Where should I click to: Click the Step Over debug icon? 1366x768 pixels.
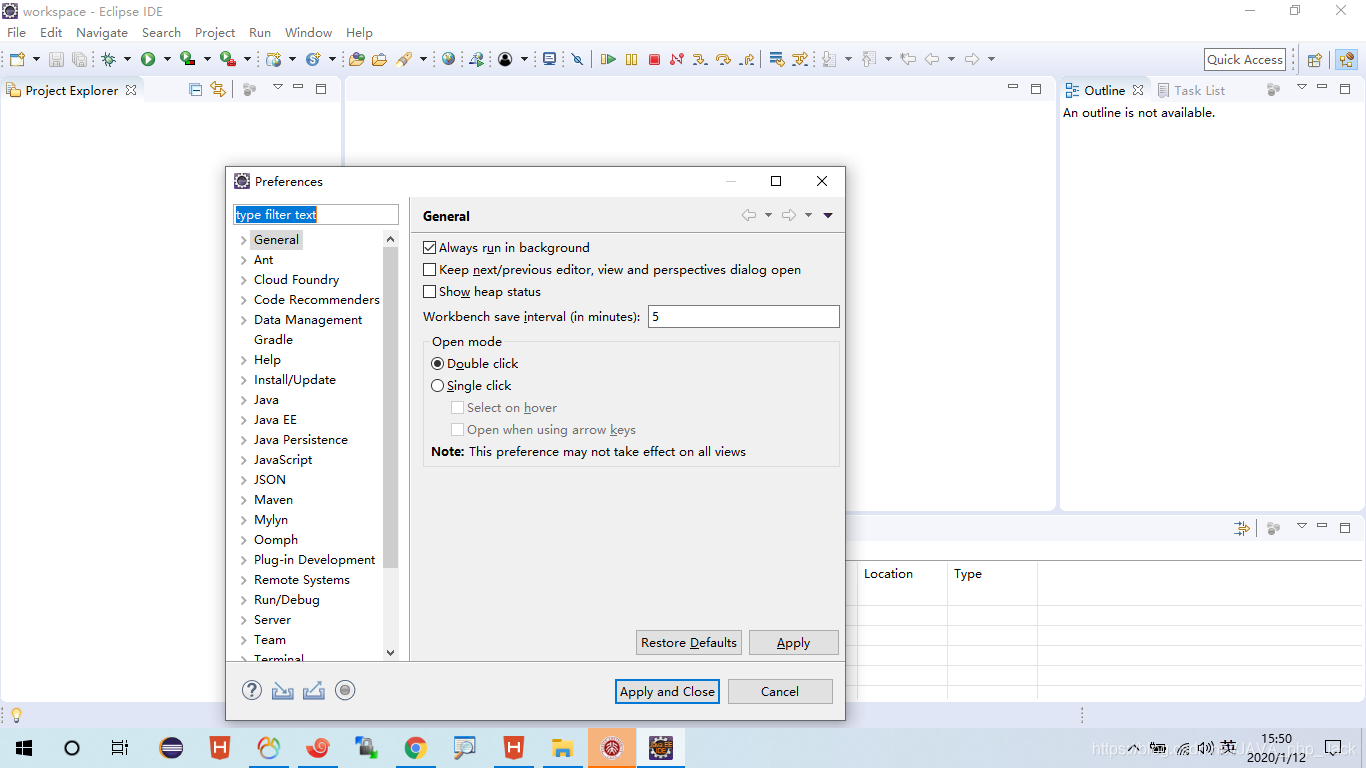[723, 59]
